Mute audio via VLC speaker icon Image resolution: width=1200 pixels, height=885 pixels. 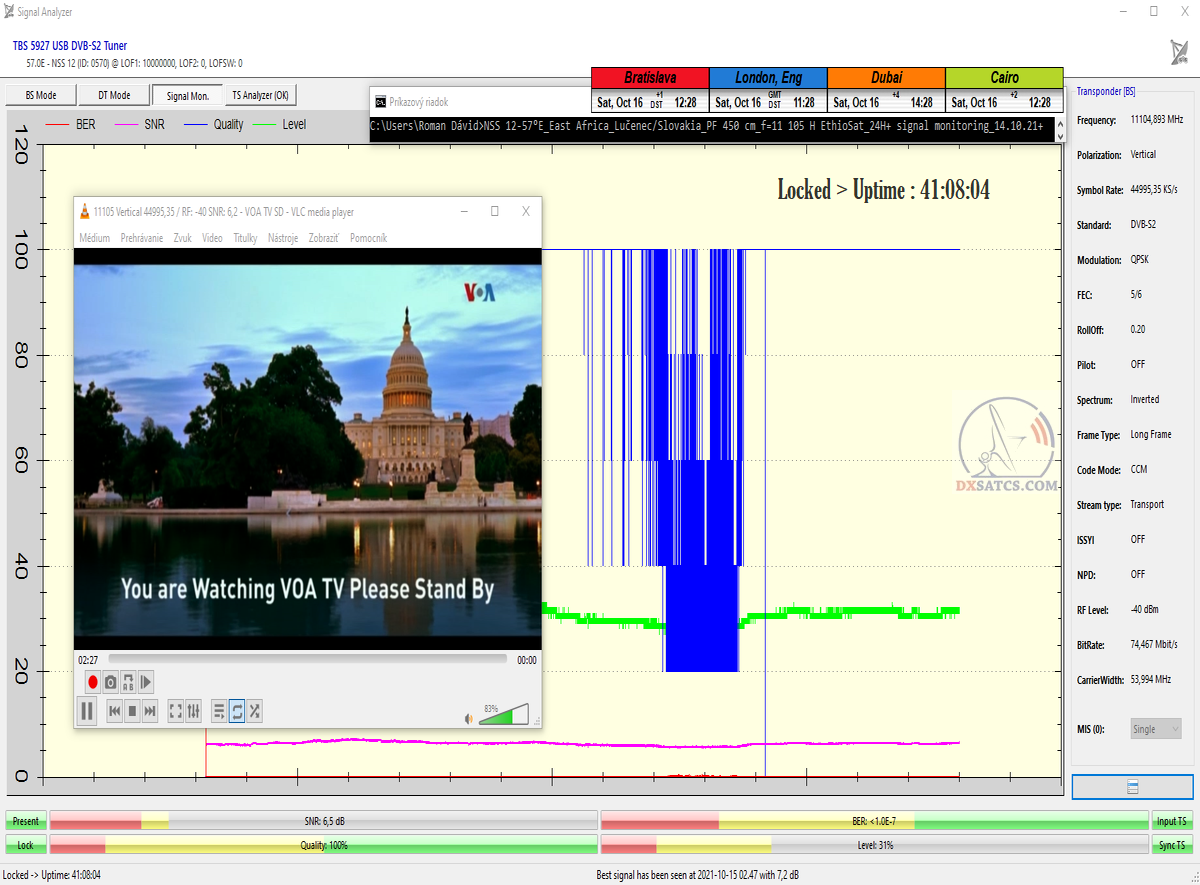pos(468,718)
